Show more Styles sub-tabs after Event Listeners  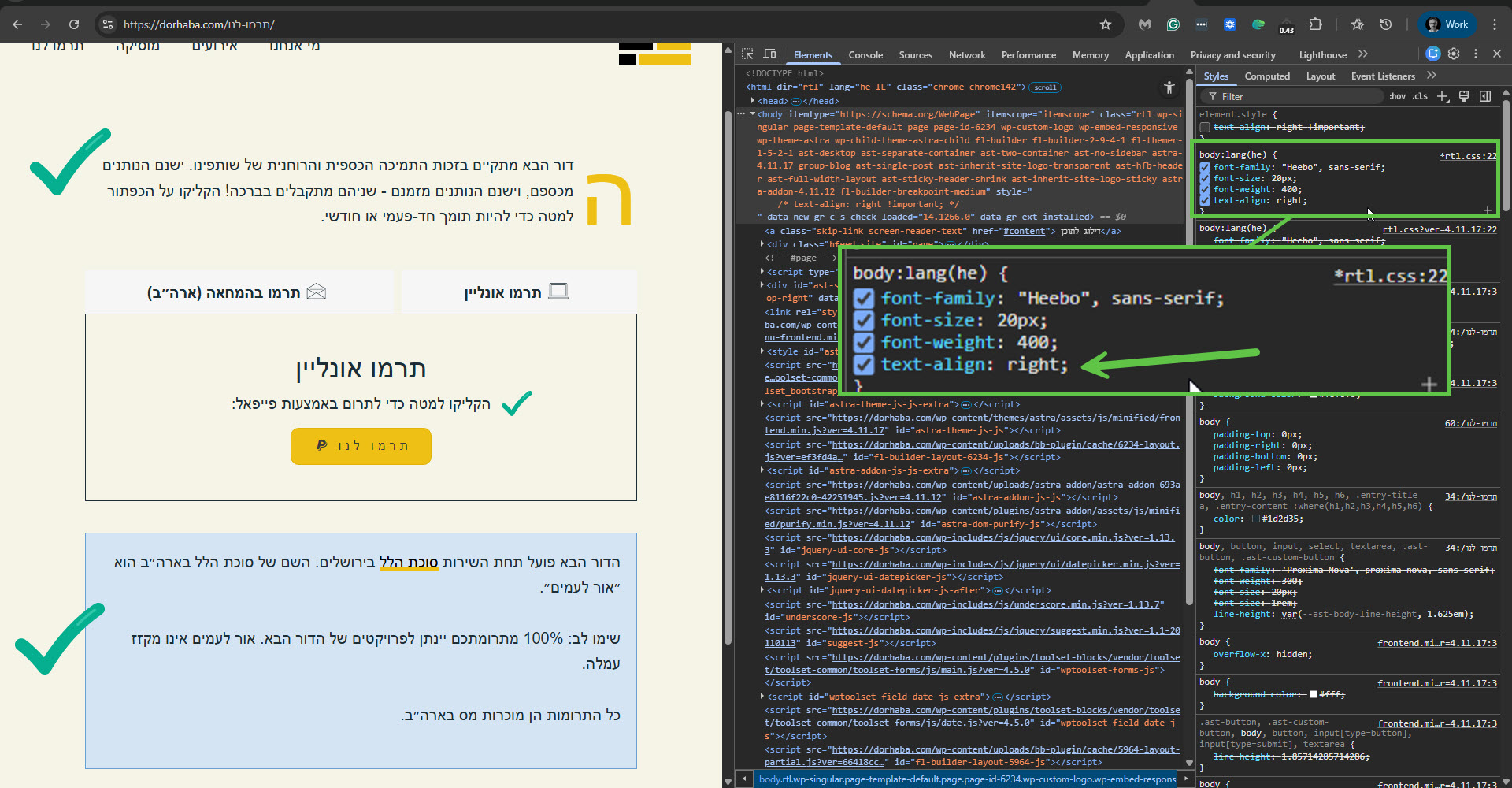[x=1431, y=76]
